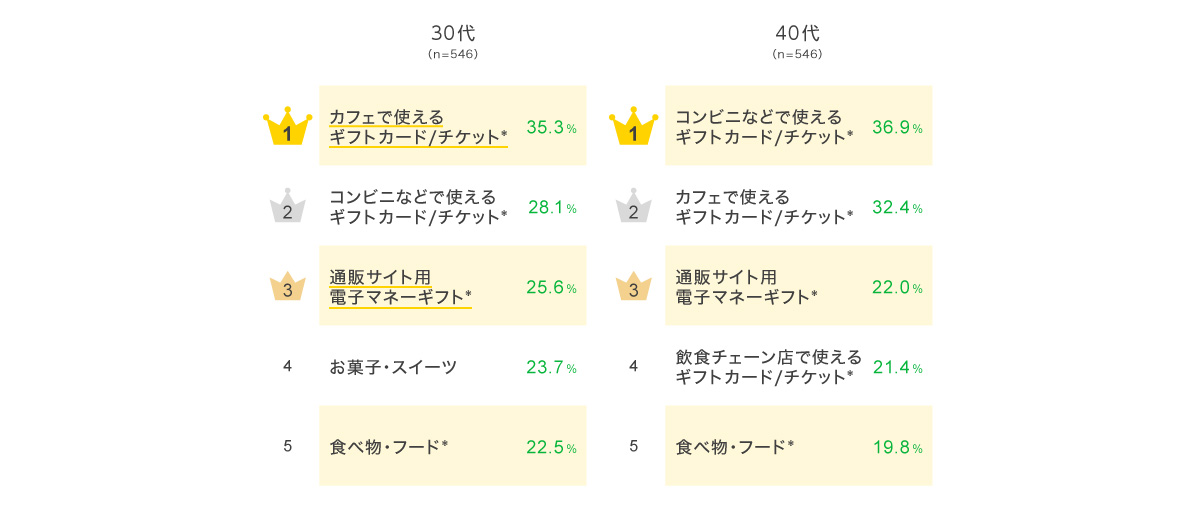
Task: Click the bronze rank 3 crown under 40代
Action: coord(633,288)
